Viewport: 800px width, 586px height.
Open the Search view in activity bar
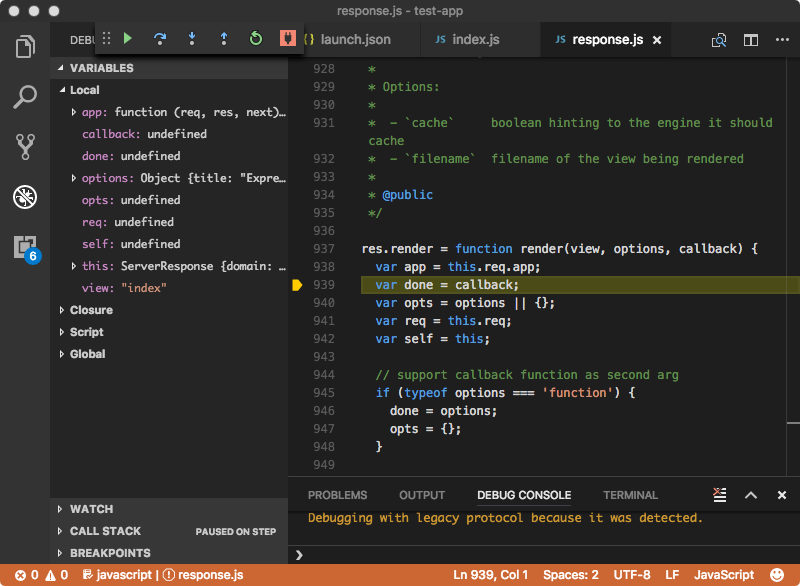point(25,96)
